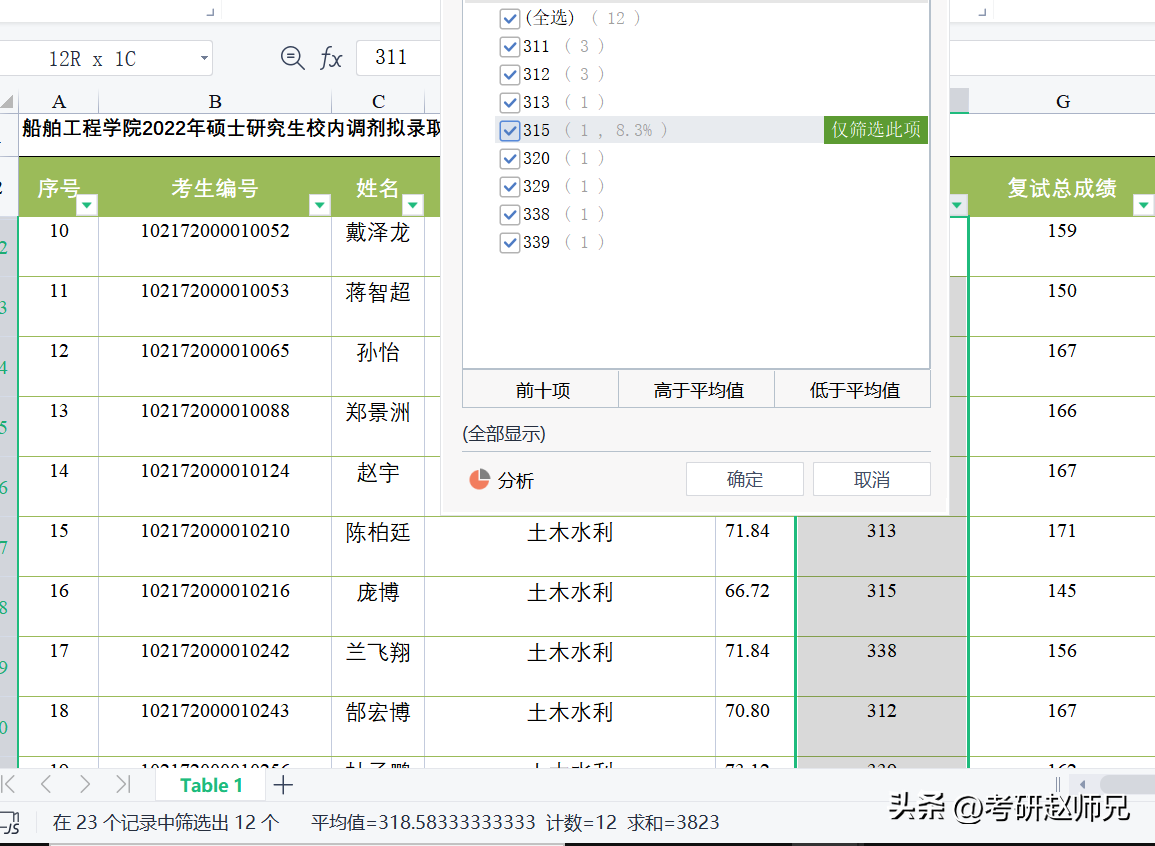Click the 分析 analysis link
1155x846 pixels.
(515, 481)
